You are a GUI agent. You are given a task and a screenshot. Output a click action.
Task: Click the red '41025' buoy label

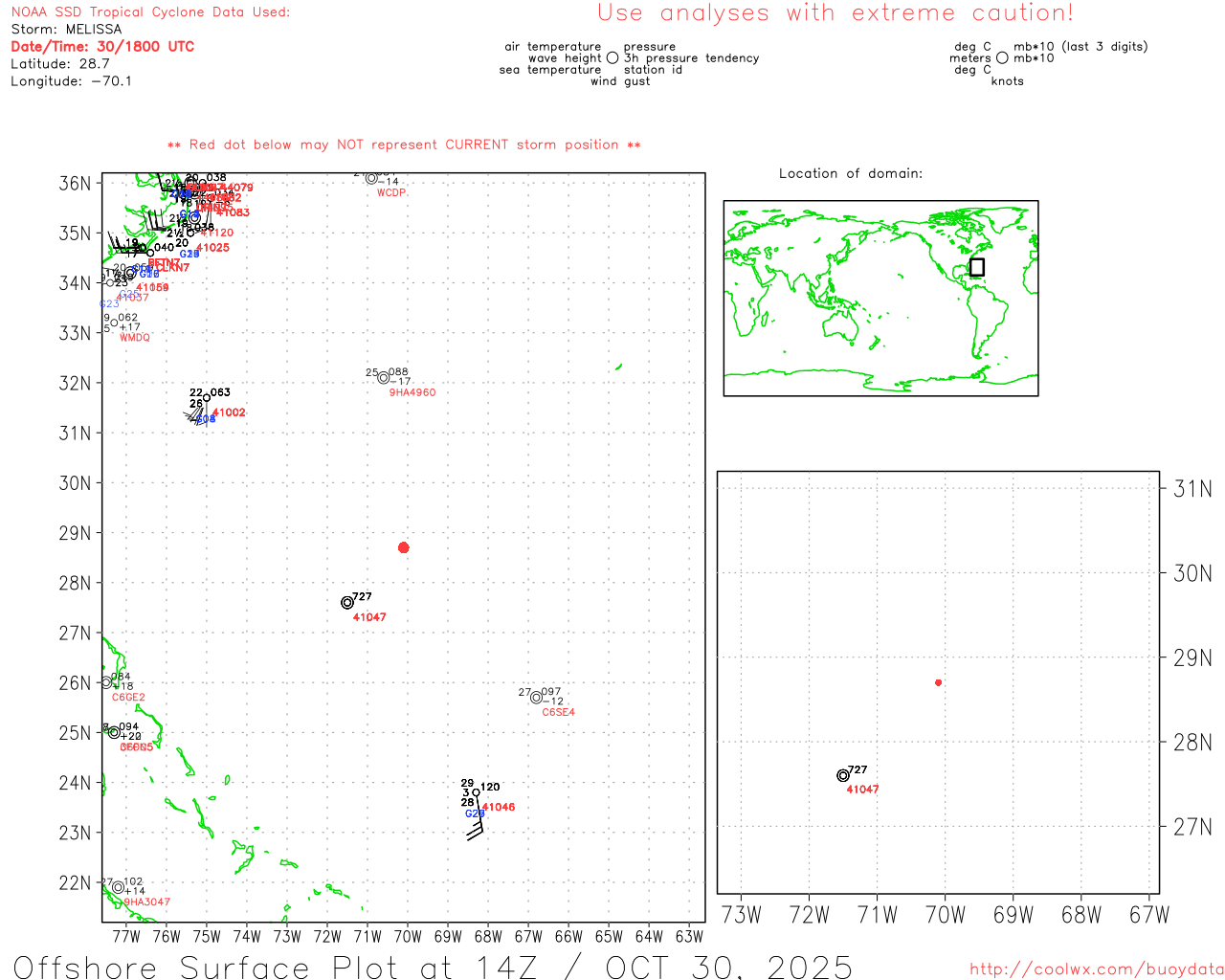[212, 248]
